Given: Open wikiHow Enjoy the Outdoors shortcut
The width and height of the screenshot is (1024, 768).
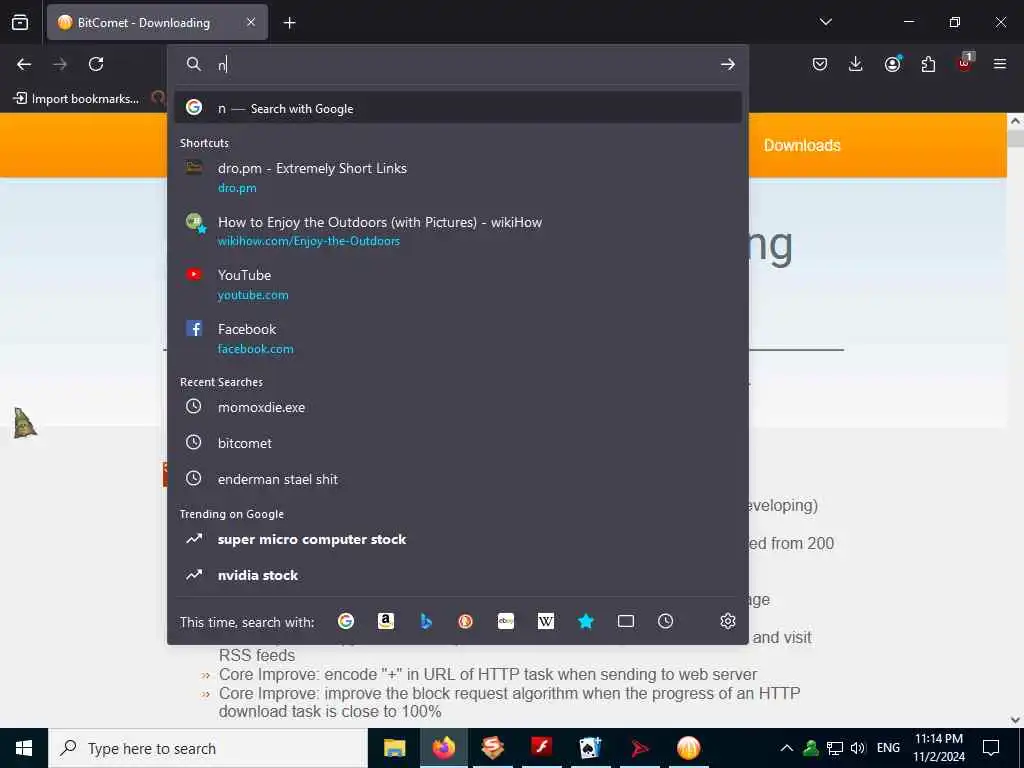Looking at the screenshot, I should click(x=457, y=231).
